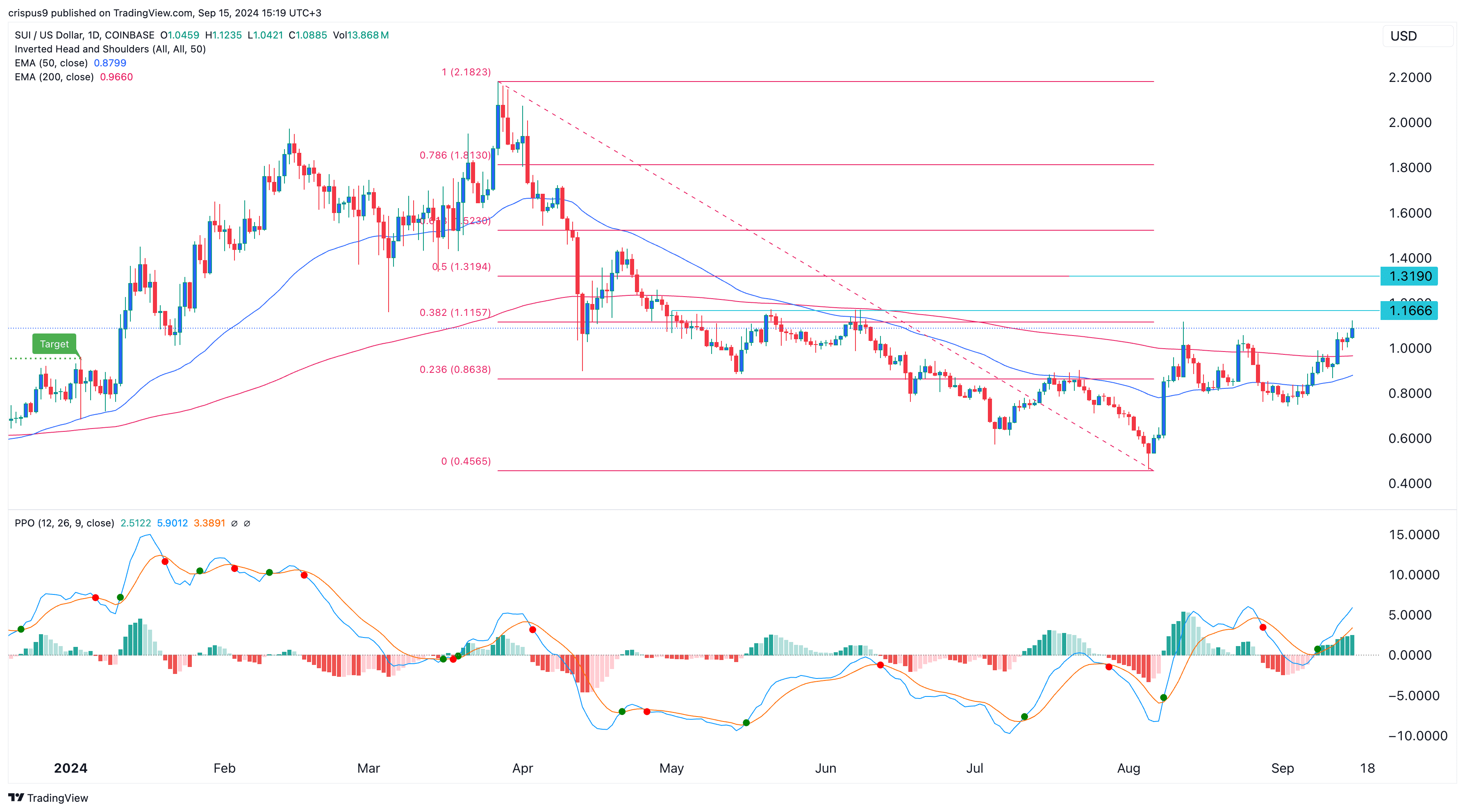Click the 15.0000 PPO axis label
The height and width of the screenshot is (812, 1465).
pos(1414,535)
